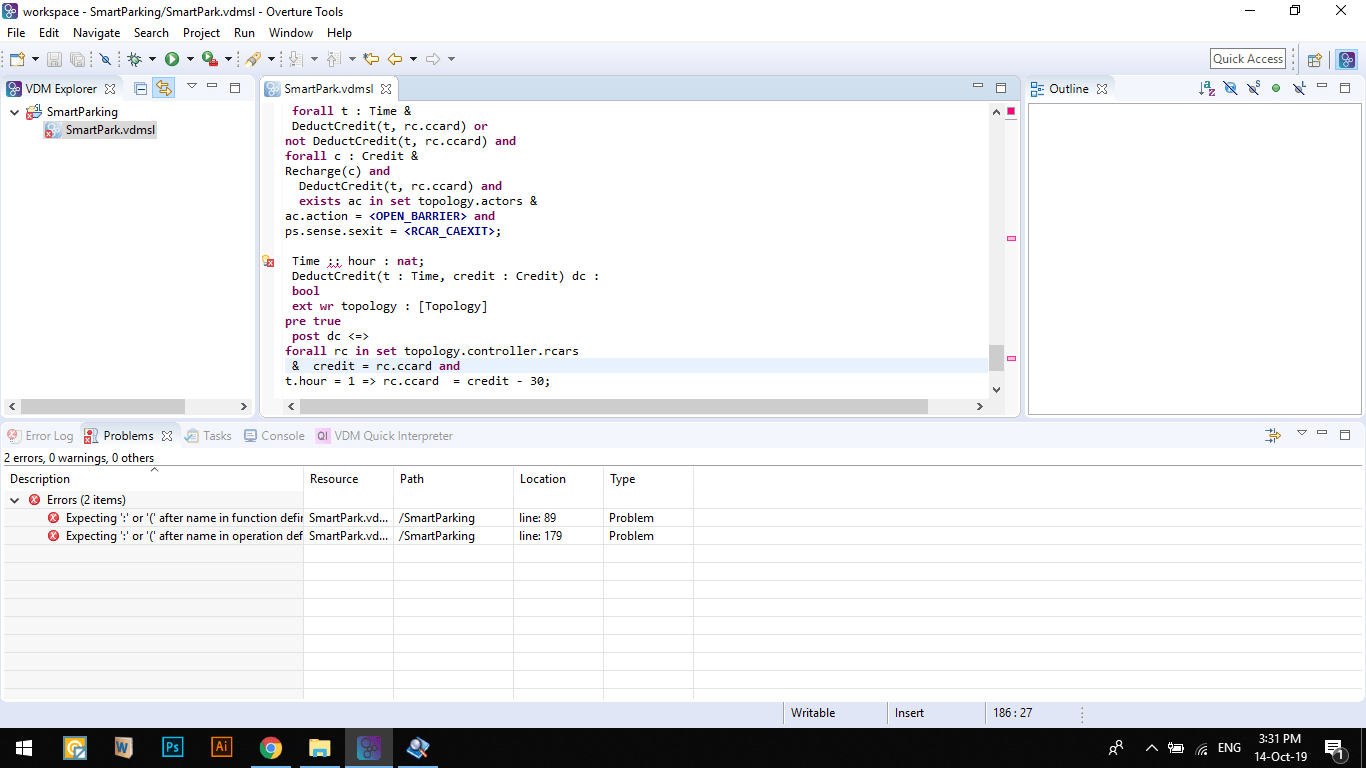Open the VDM Quick Interpreter tab

coord(385,436)
